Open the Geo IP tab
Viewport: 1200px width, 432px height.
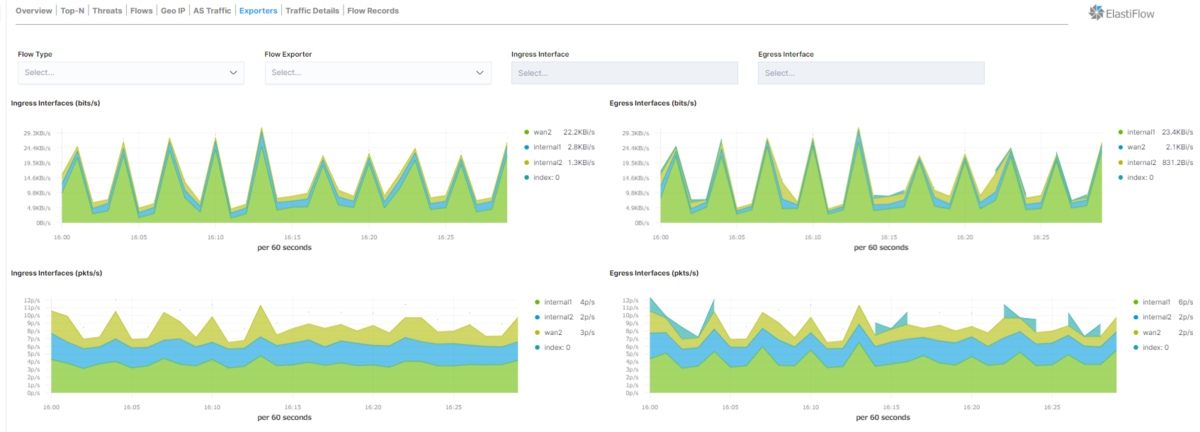coord(173,11)
